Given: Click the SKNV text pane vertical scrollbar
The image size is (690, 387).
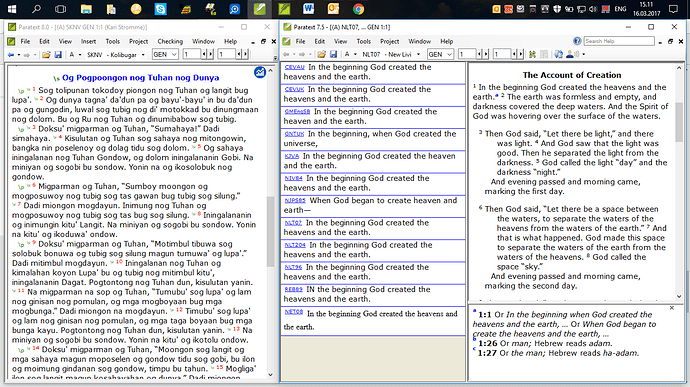Looking at the screenshot, I should (x=270, y=223).
